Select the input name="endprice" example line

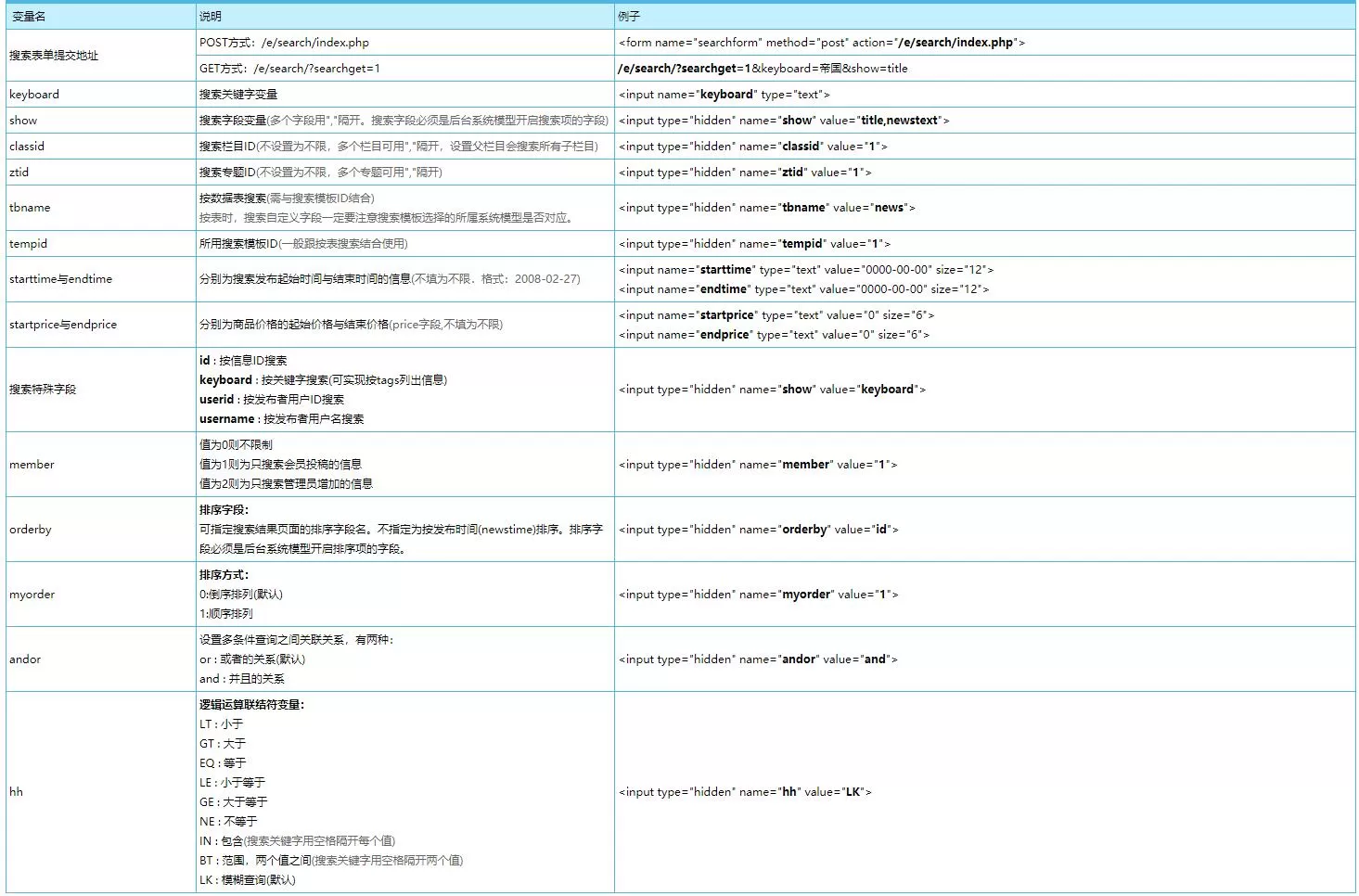click(774, 335)
